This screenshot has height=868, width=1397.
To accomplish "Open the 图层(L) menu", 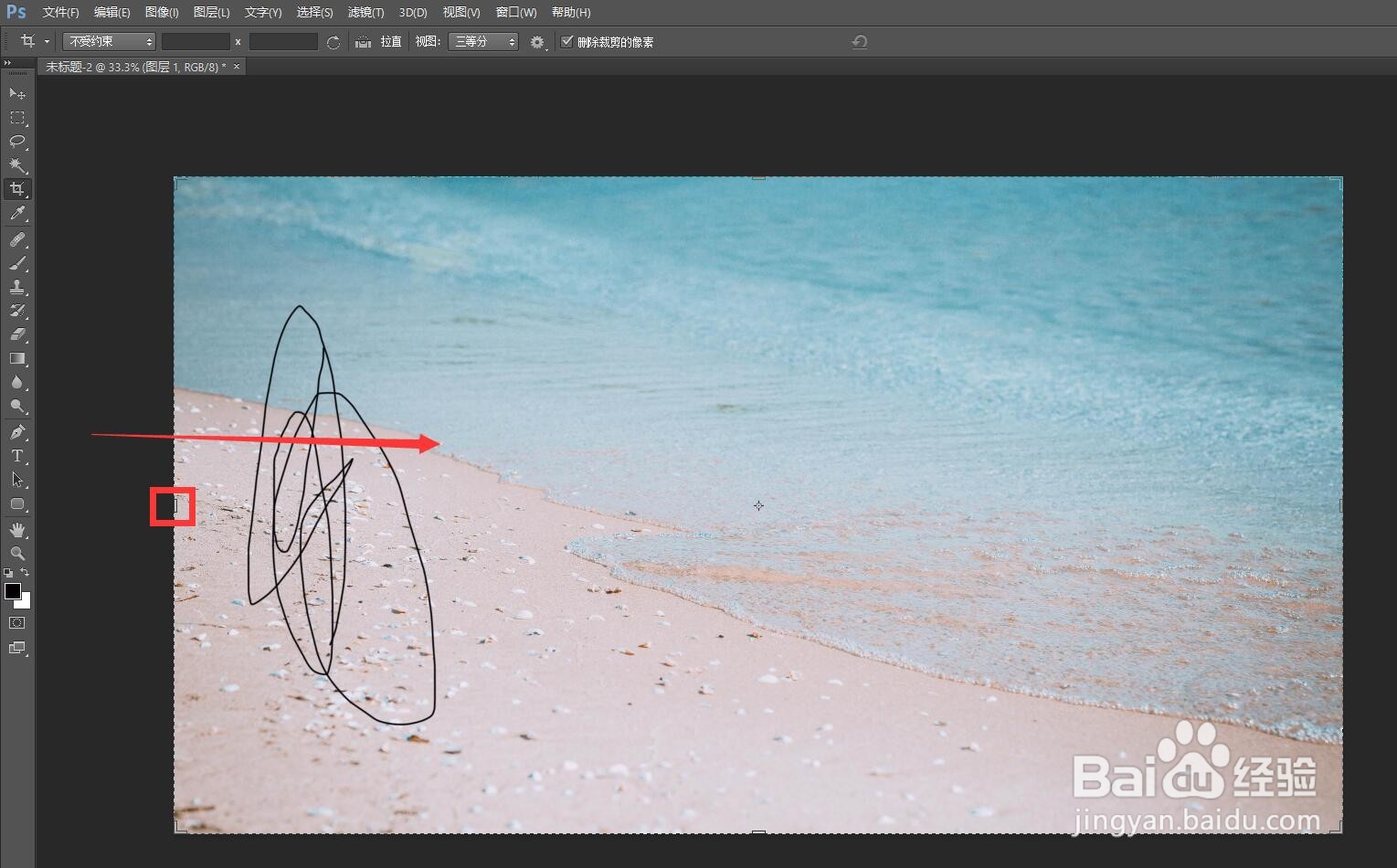I will pos(212,12).
